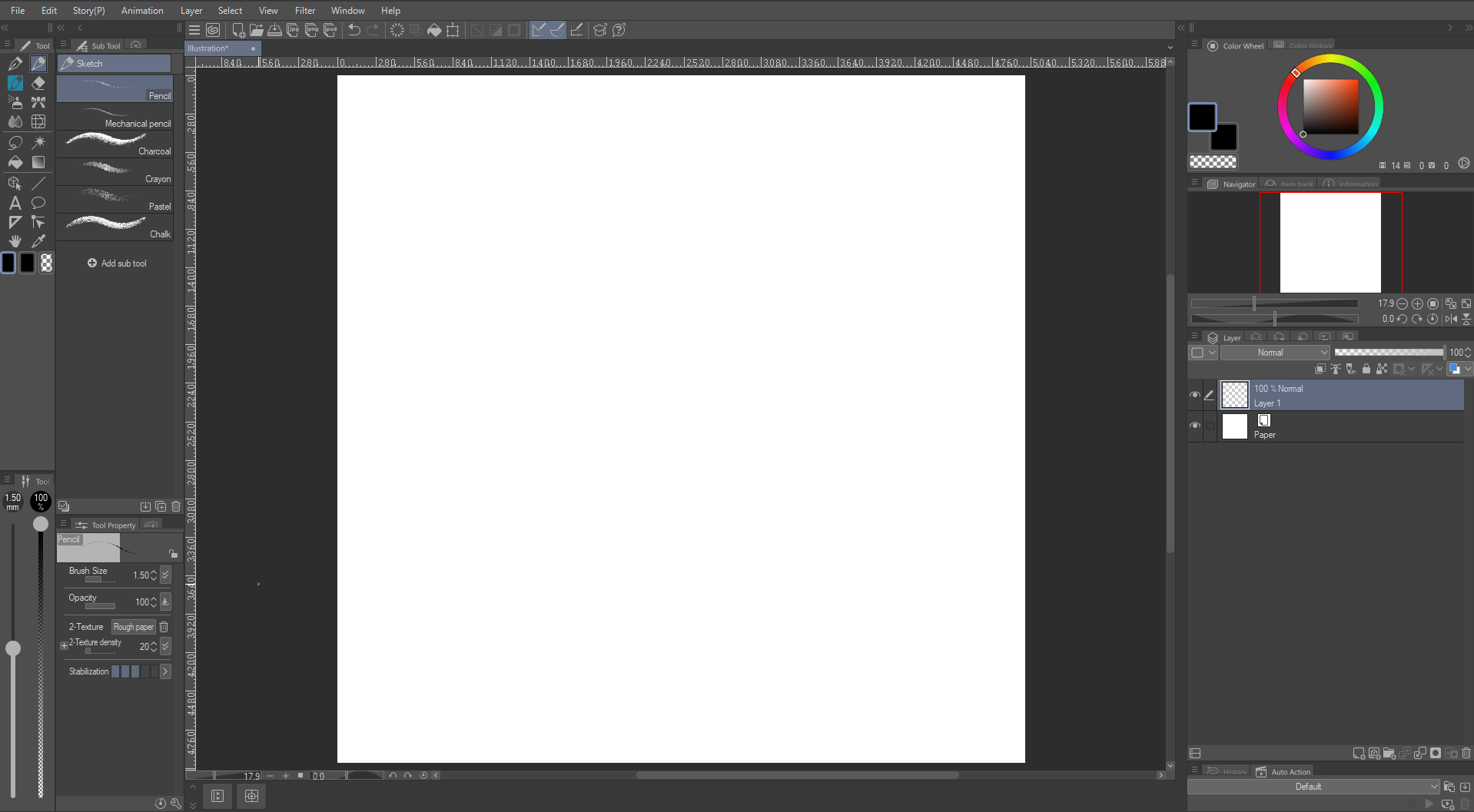Toggle Snap to Grid
Screen dimensions: 1474x812
(576, 30)
